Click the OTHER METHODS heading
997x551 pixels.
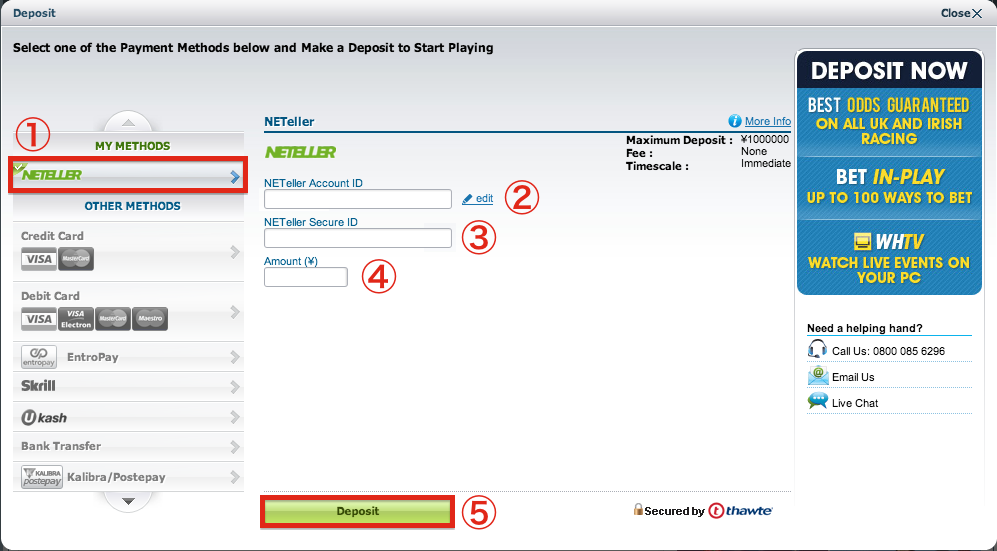(x=132, y=206)
